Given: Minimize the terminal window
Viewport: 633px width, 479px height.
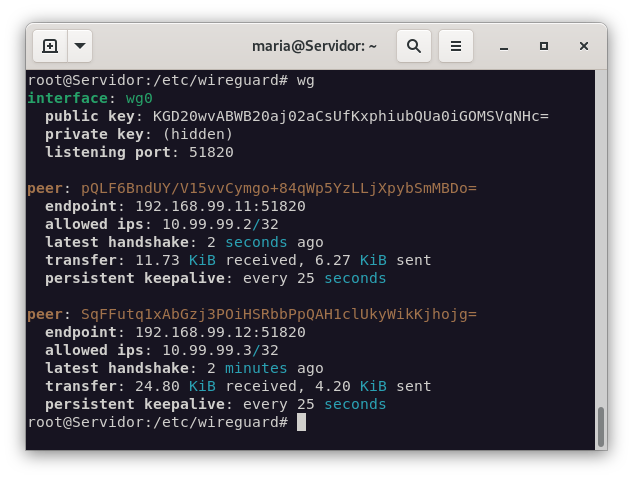Looking at the screenshot, I should (x=505, y=46).
